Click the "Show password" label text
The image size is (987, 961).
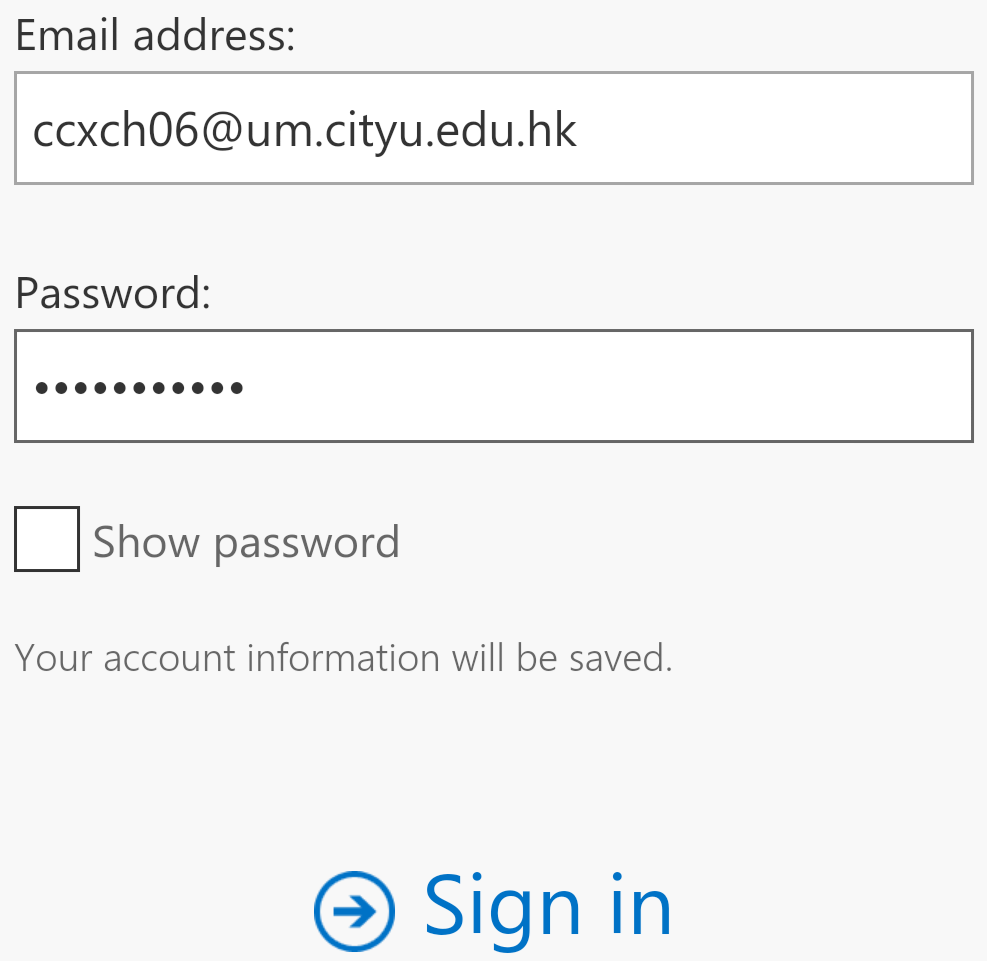pos(246,542)
